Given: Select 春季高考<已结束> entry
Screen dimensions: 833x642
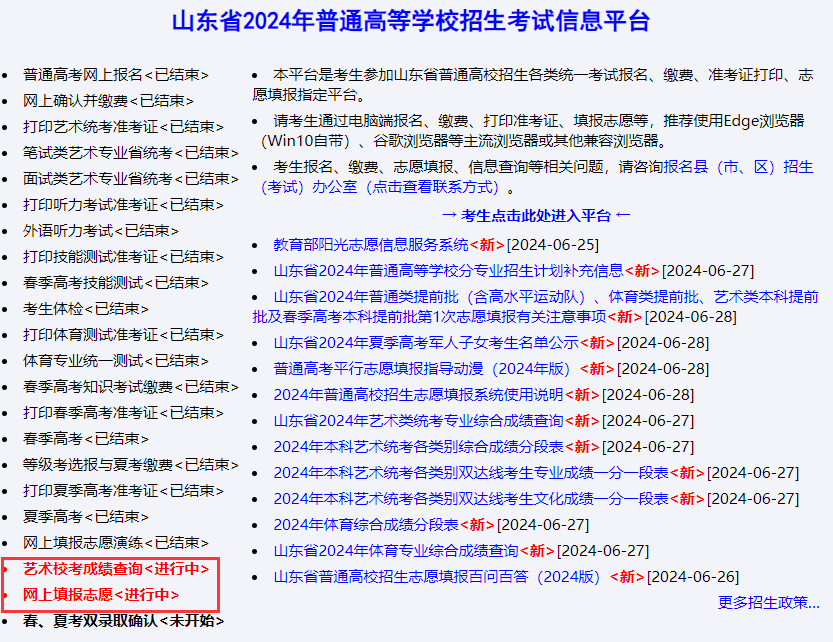Looking at the screenshot, I should click(x=86, y=440).
